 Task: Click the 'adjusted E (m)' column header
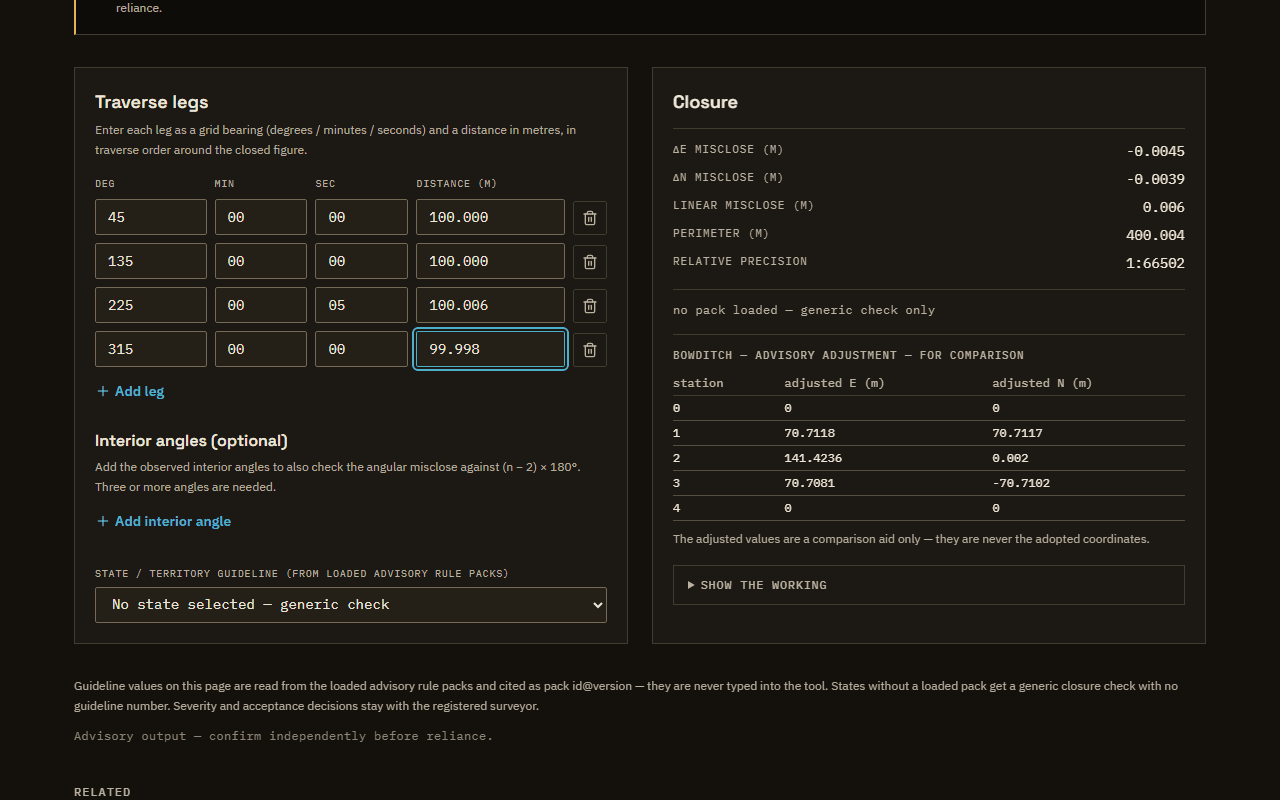[x=834, y=383]
